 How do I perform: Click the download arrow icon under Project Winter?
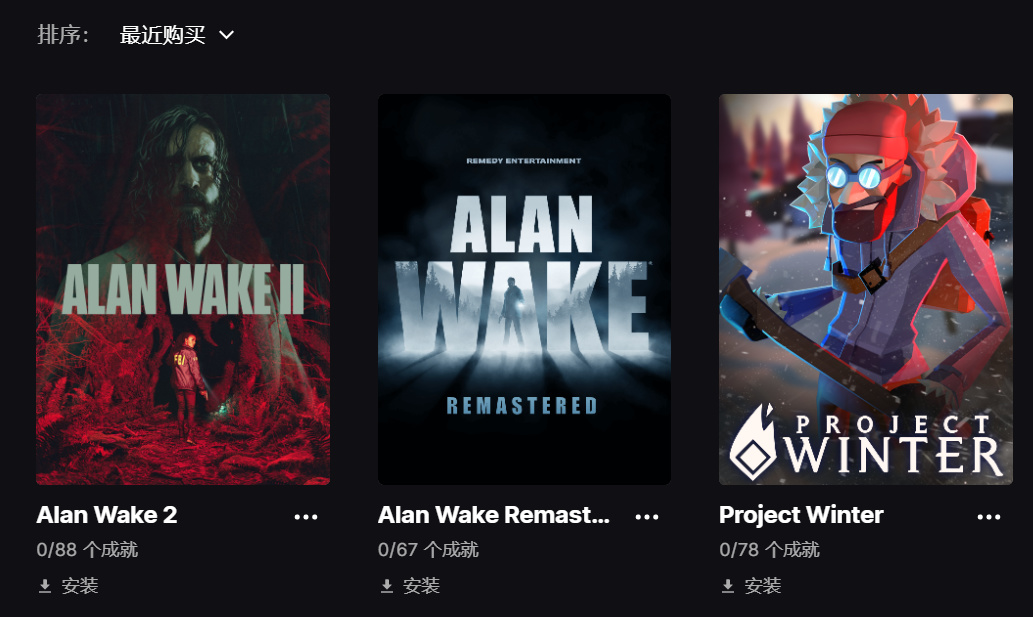[x=727, y=586]
